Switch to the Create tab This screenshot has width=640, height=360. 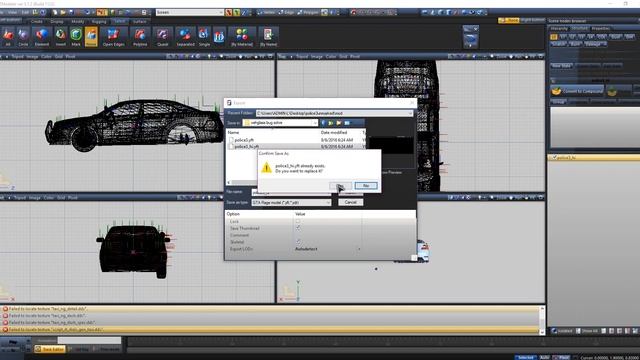click(36, 21)
